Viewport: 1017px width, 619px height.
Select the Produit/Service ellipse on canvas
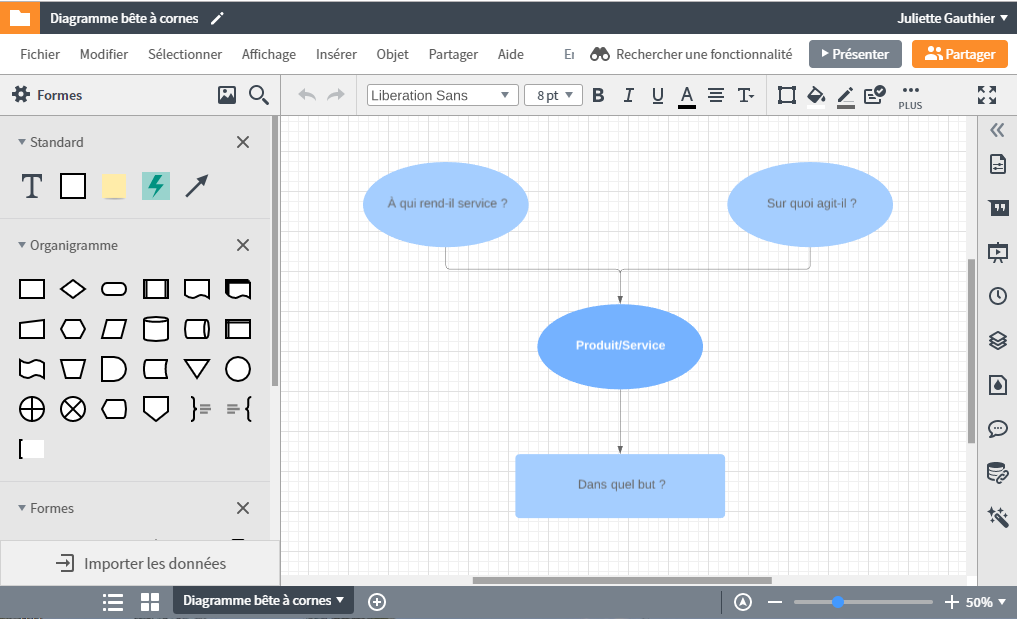[x=620, y=346]
